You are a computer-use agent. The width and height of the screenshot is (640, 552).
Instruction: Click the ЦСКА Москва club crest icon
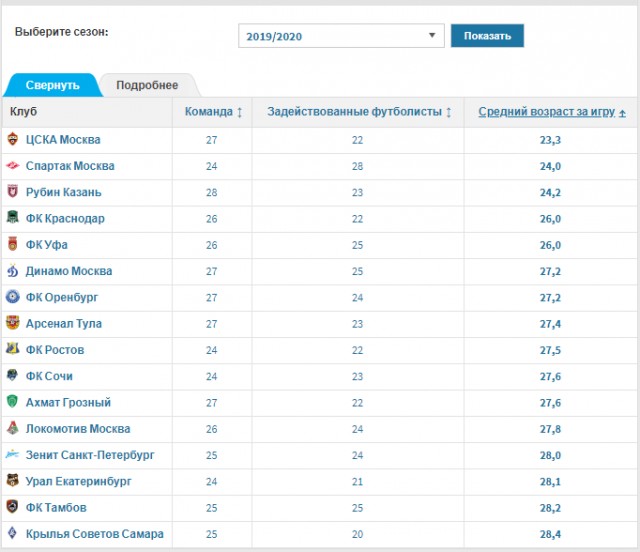tap(13, 139)
